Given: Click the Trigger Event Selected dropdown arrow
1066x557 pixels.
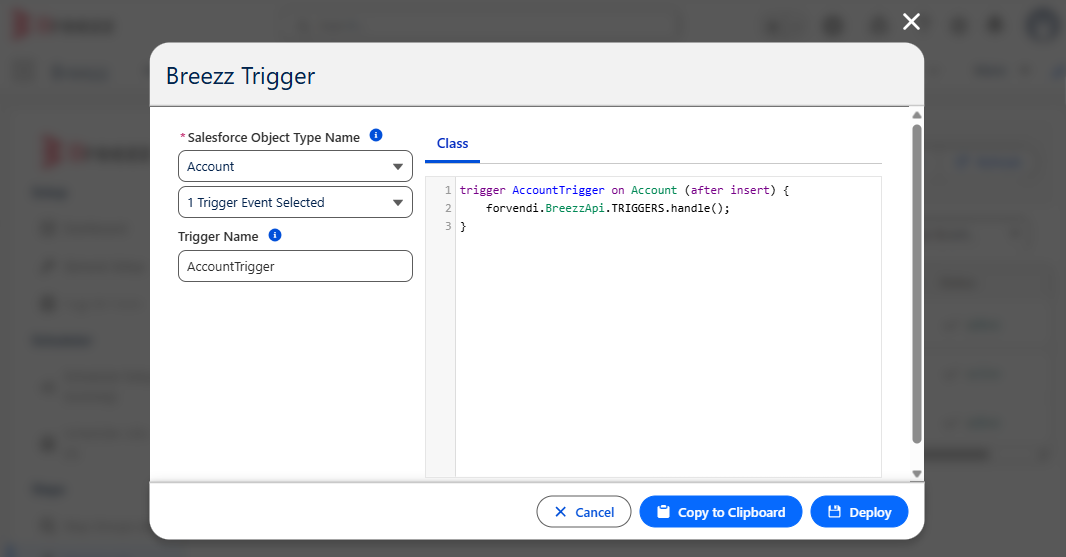Looking at the screenshot, I should pyautogui.click(x=398, y=203).
